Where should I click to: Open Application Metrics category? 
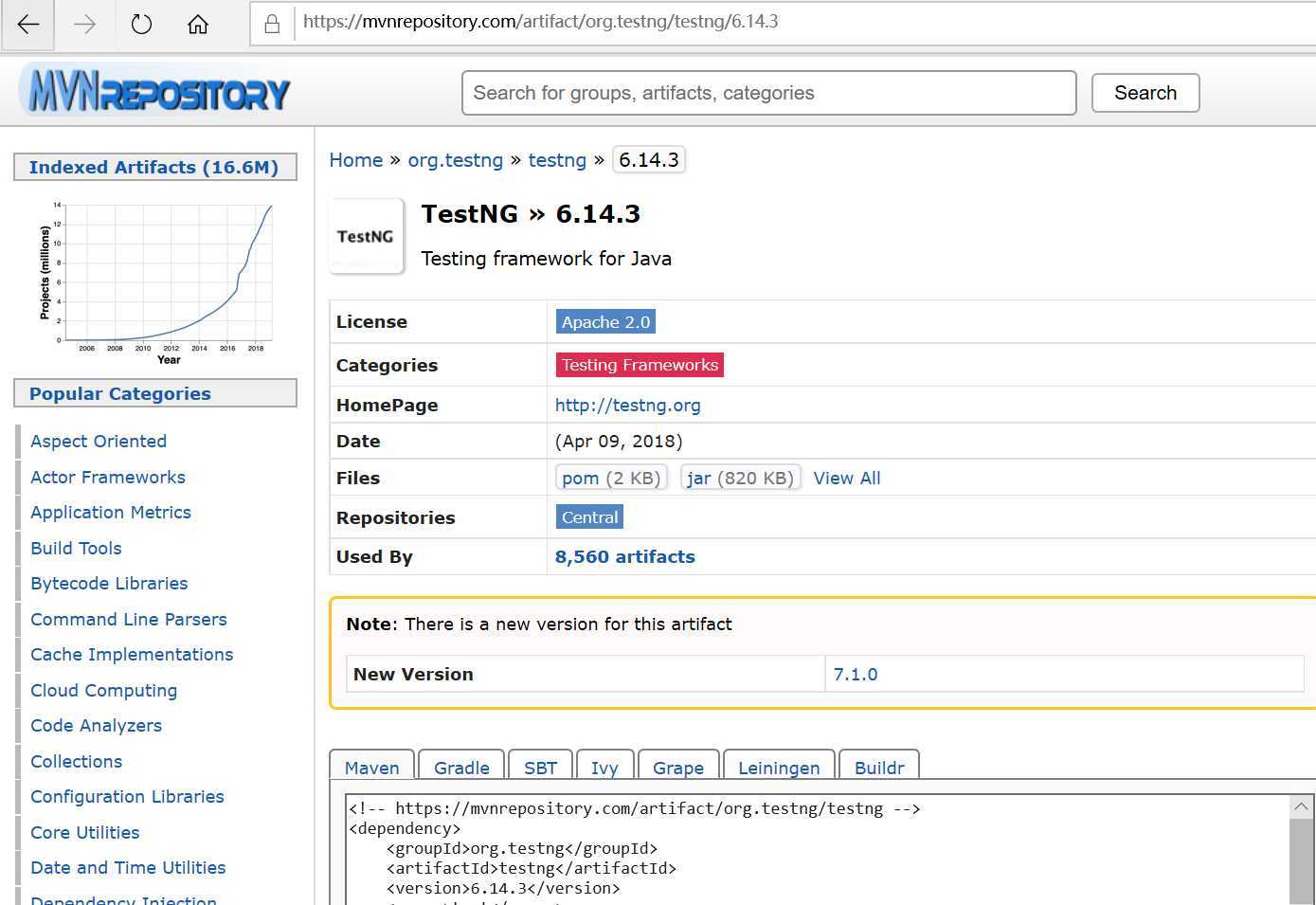[111, 513]
